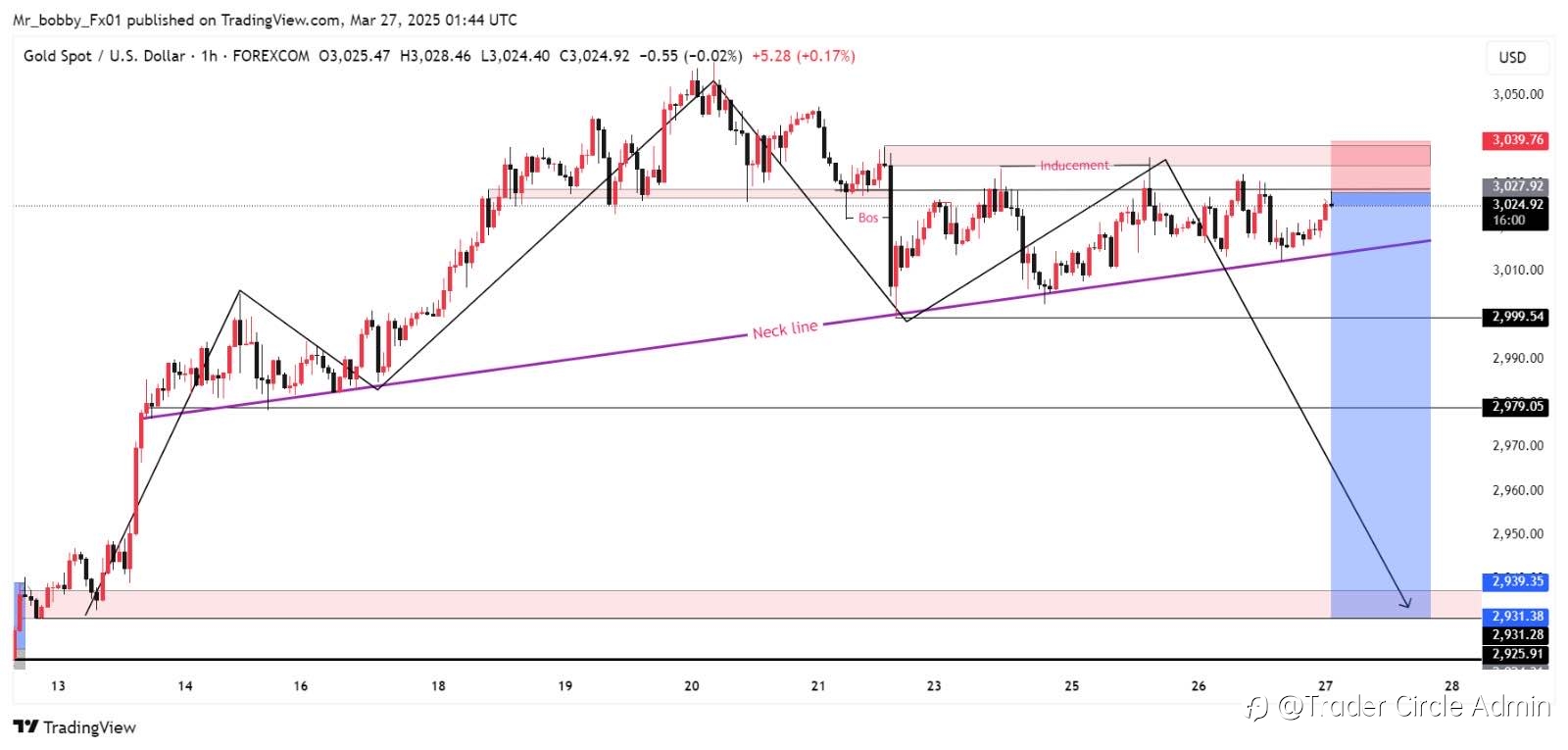Click the red 3,039.76 stop-loss price label
The height and width of the screenshot is (750, 1568).
(1517, 140)
